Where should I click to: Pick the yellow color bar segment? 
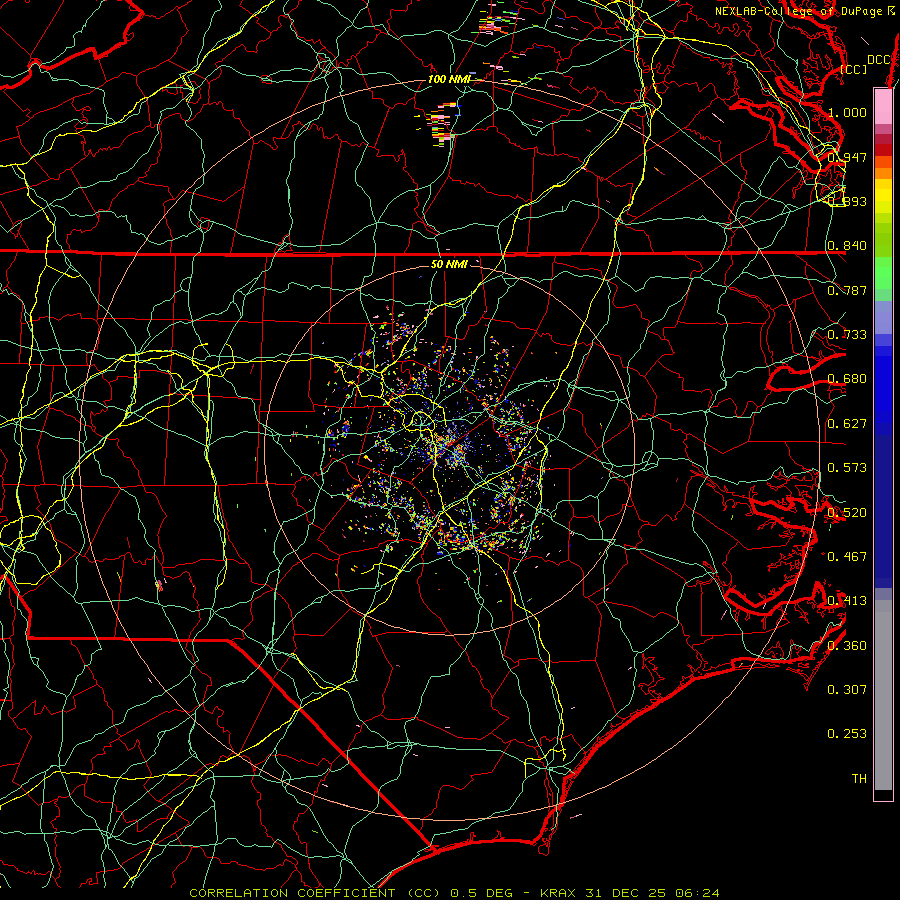883,196
